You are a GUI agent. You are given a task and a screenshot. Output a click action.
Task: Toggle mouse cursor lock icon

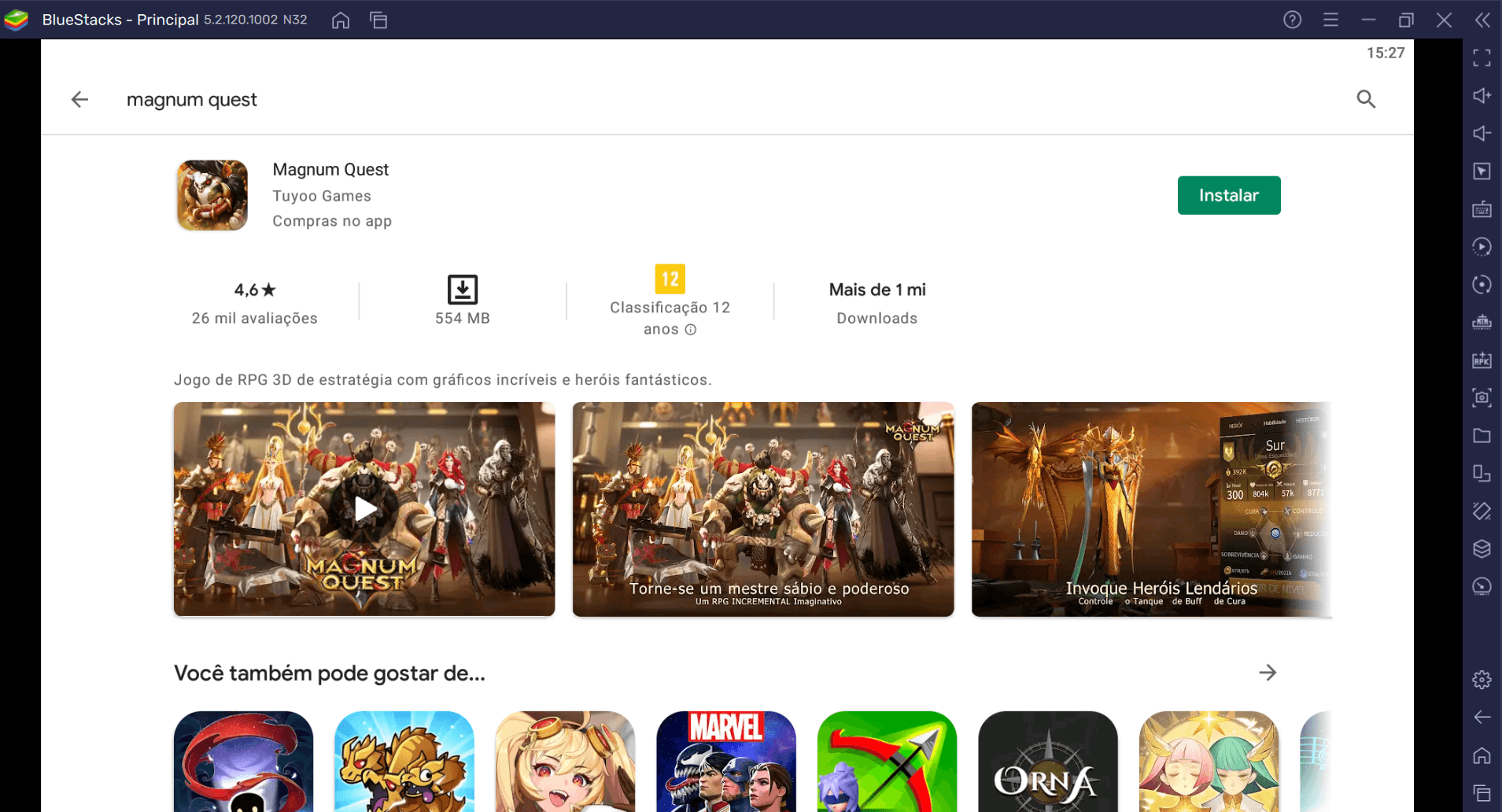[x=1482, y=171]
